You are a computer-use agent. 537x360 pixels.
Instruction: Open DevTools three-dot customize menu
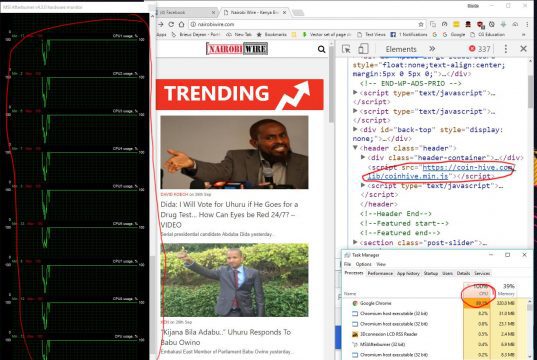point(505,49)
